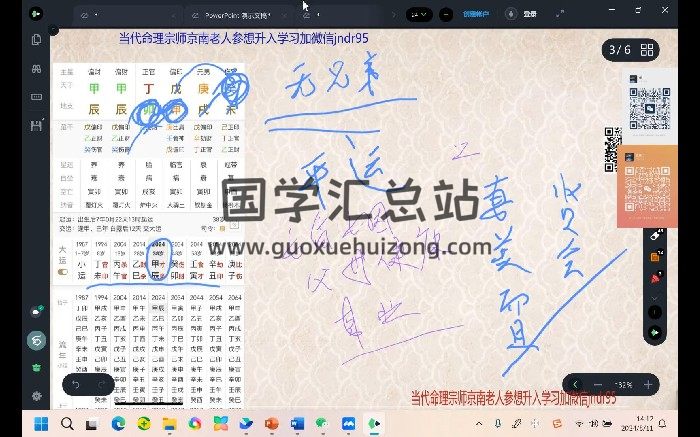The height and width of the screenshot is (437, 700).
Task: Click the 登录 login button
Action: tap(530, 14)
